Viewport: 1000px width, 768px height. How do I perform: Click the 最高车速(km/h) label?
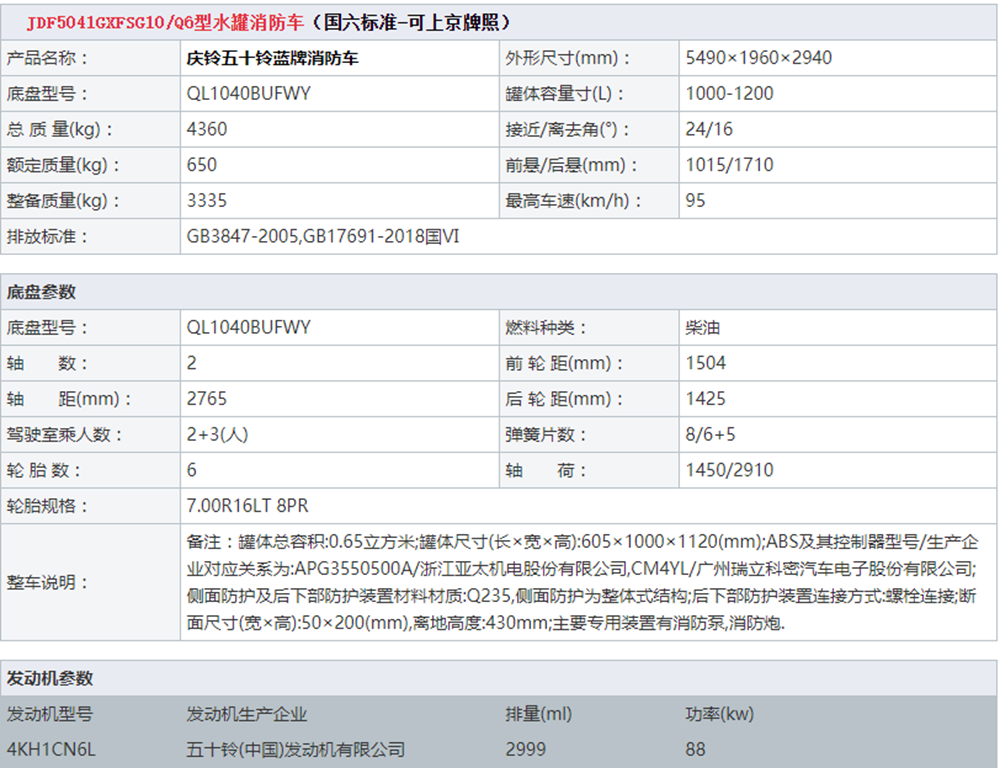pos(573,202)
